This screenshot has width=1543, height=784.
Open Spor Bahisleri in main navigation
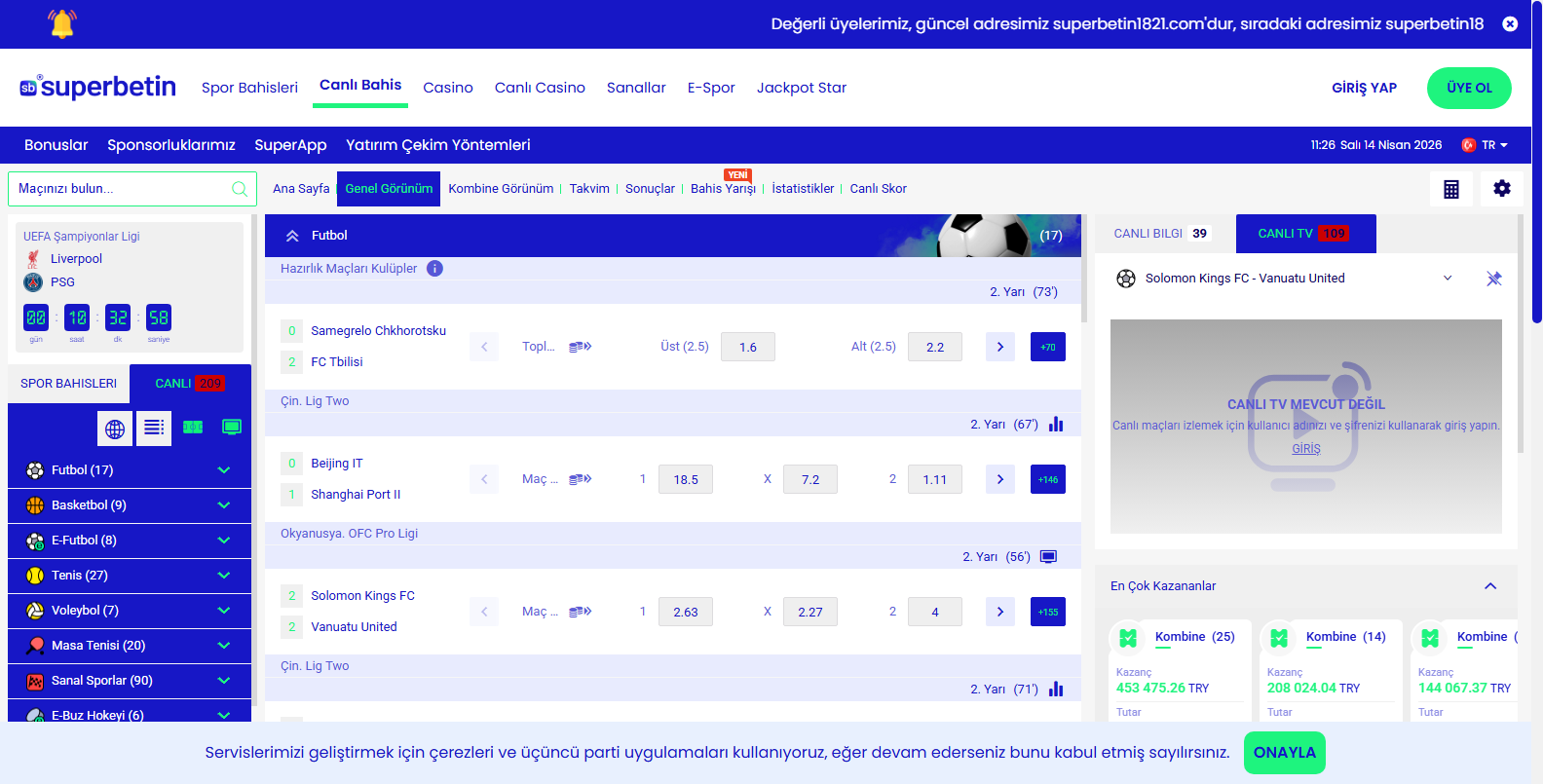click(249, 88)
